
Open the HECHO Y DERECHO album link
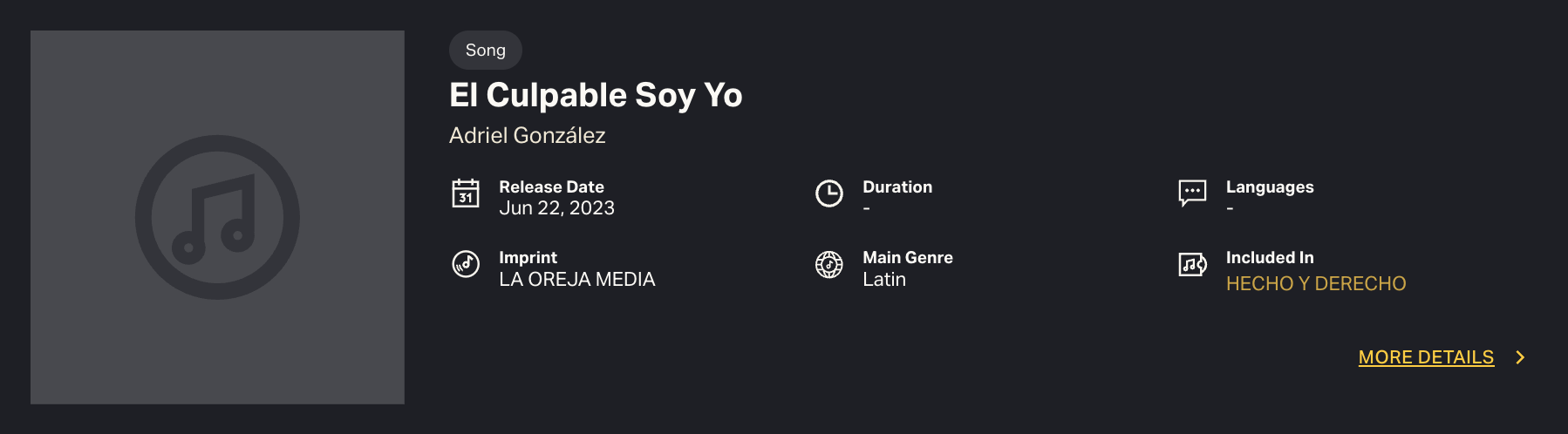click(x=1316, y=284)
